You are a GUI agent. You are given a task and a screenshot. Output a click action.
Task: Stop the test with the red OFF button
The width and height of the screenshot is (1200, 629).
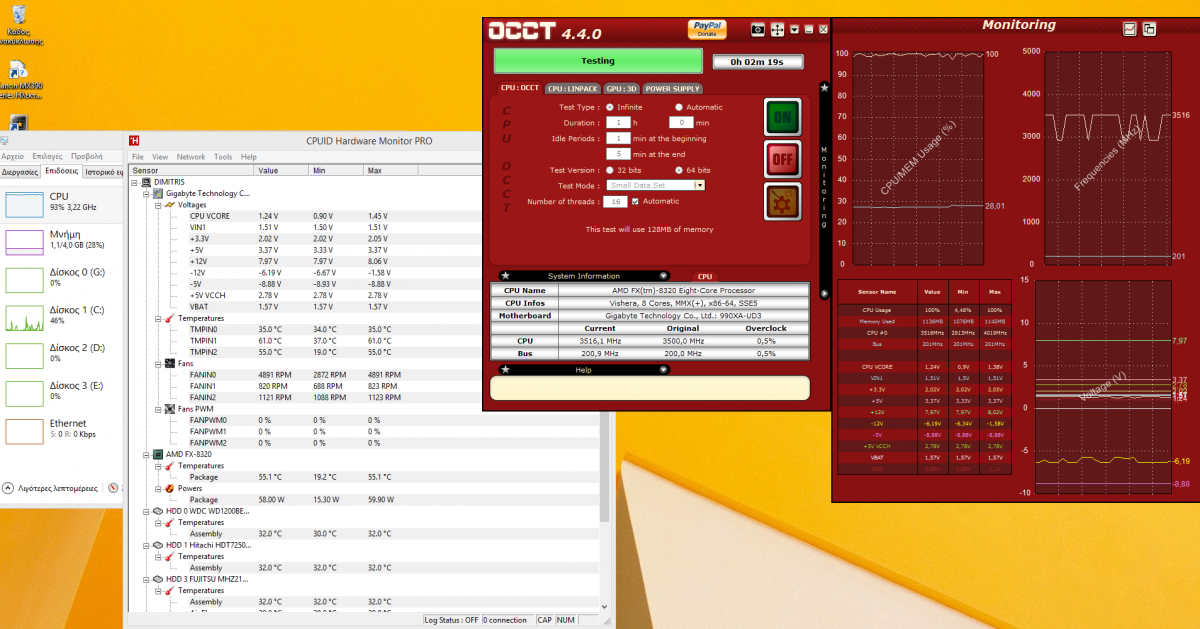point(783,159)
